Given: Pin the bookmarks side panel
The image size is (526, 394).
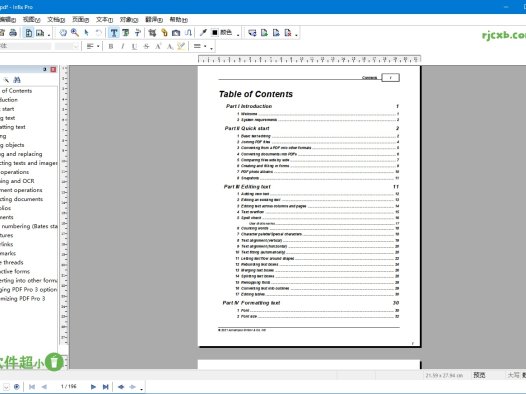Looking at the screenshot, I should click(x=45, y=69).
